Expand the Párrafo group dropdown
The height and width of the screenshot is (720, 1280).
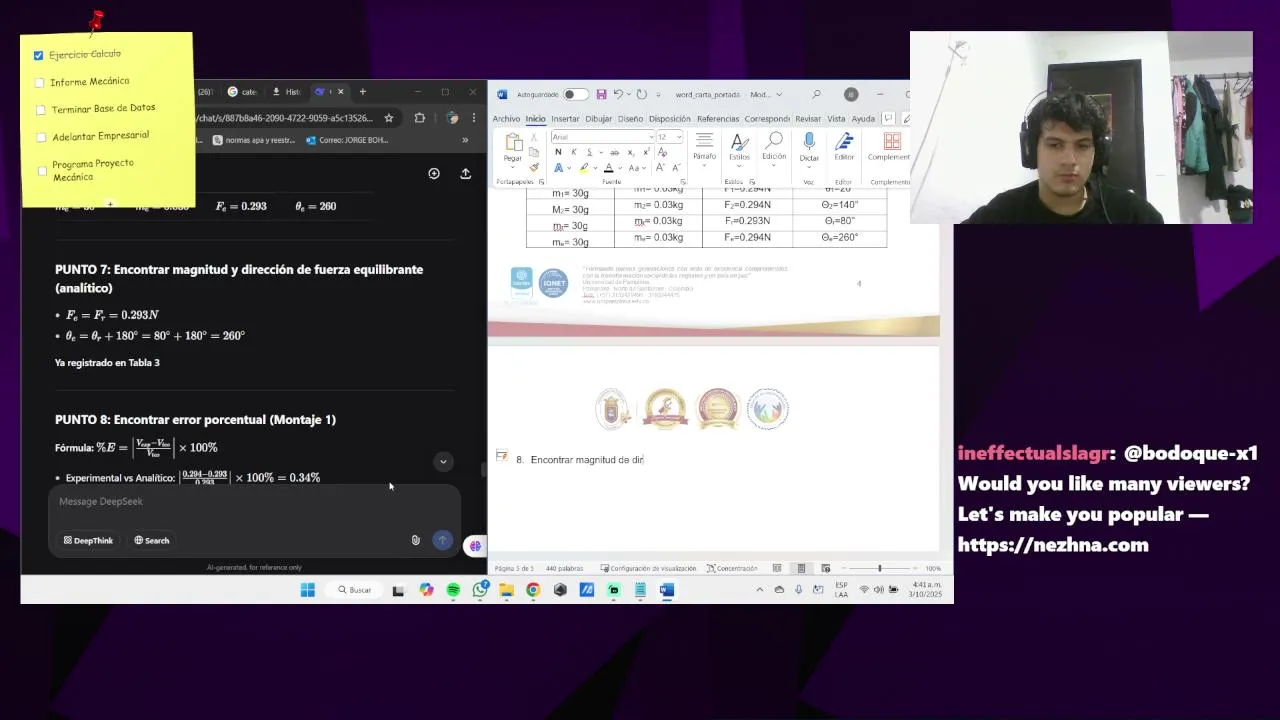click(704, 166)
